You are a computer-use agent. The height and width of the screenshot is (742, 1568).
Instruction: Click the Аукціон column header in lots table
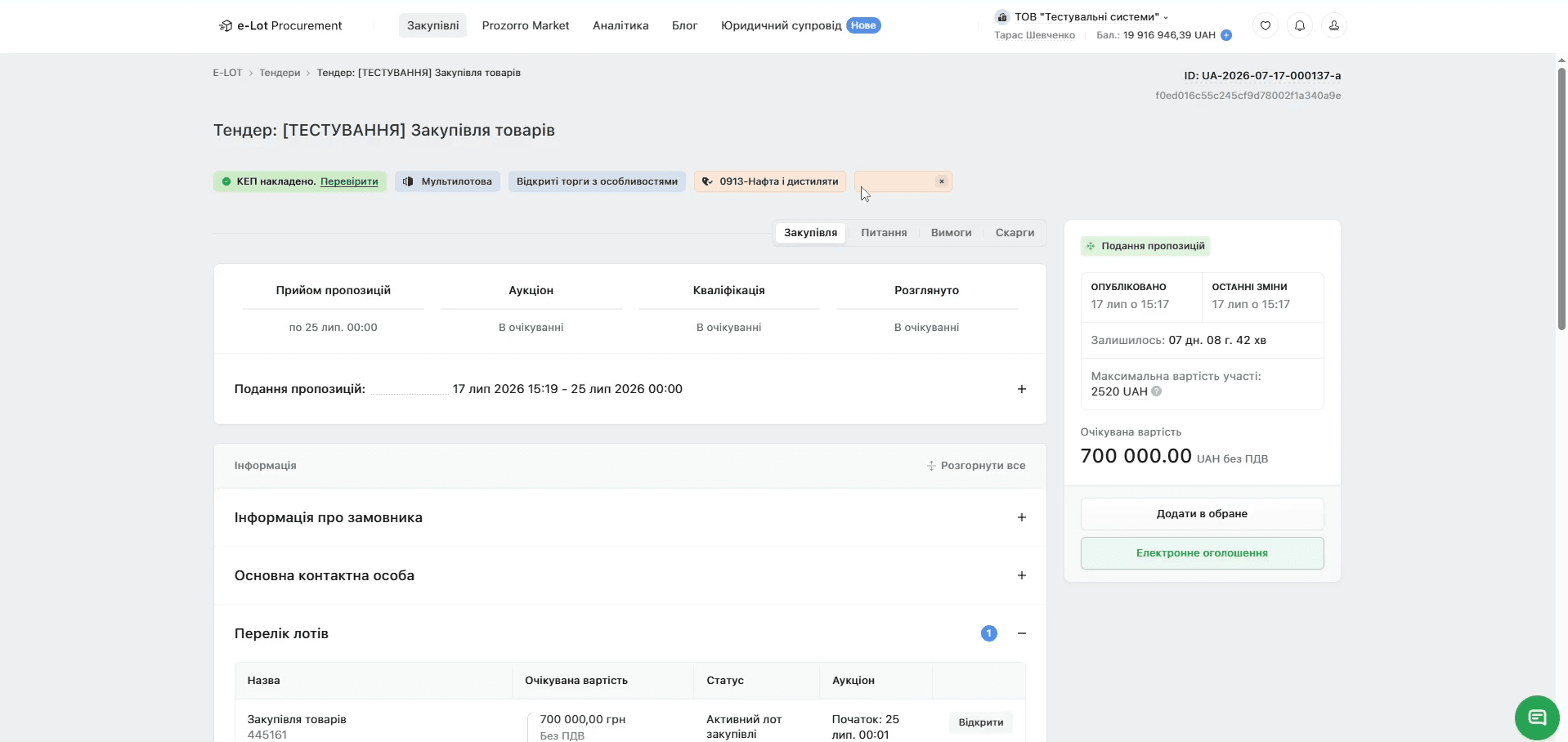pyautogui.click(x=853, y=681)
